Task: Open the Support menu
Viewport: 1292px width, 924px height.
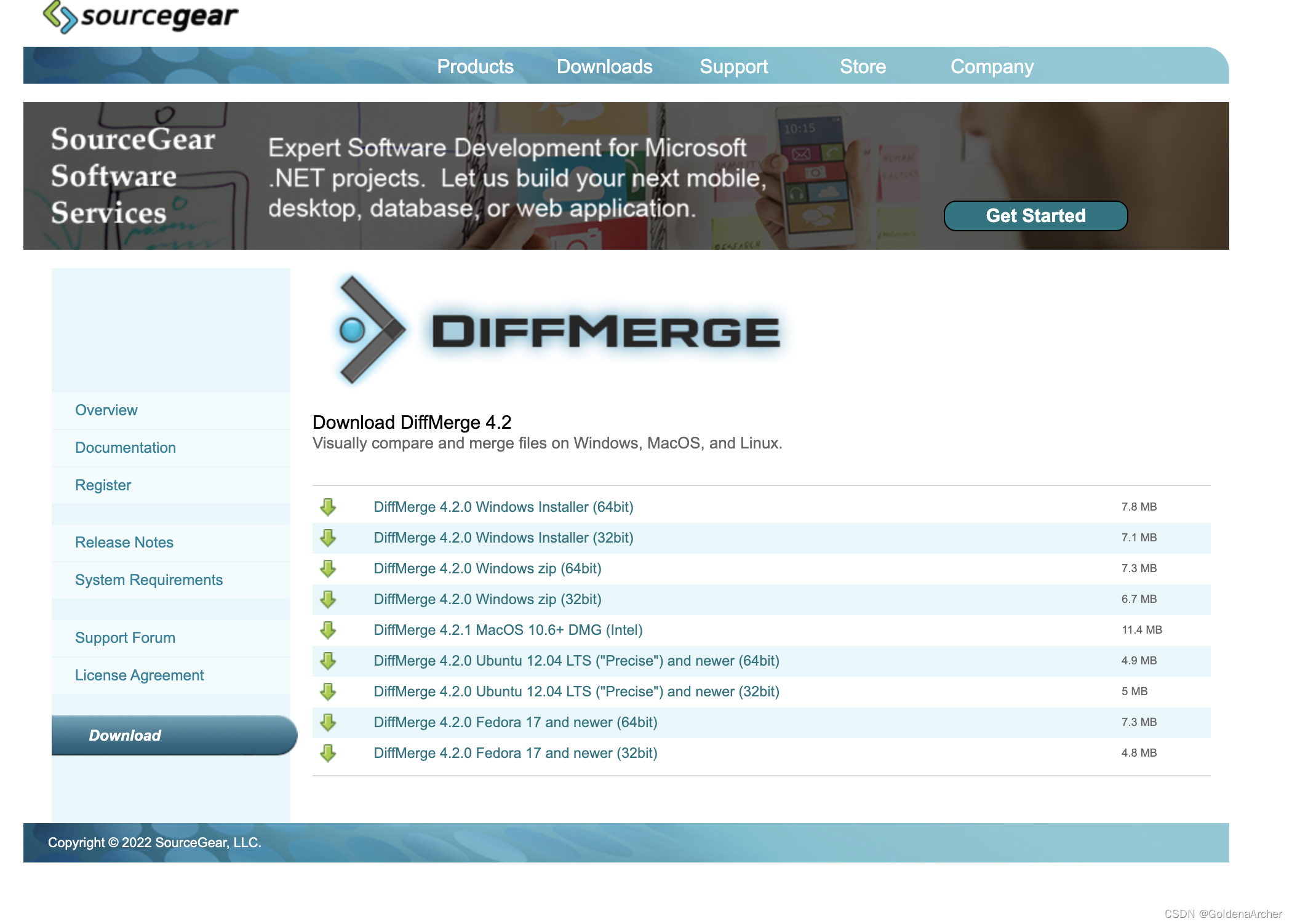Action: point(734,66)
